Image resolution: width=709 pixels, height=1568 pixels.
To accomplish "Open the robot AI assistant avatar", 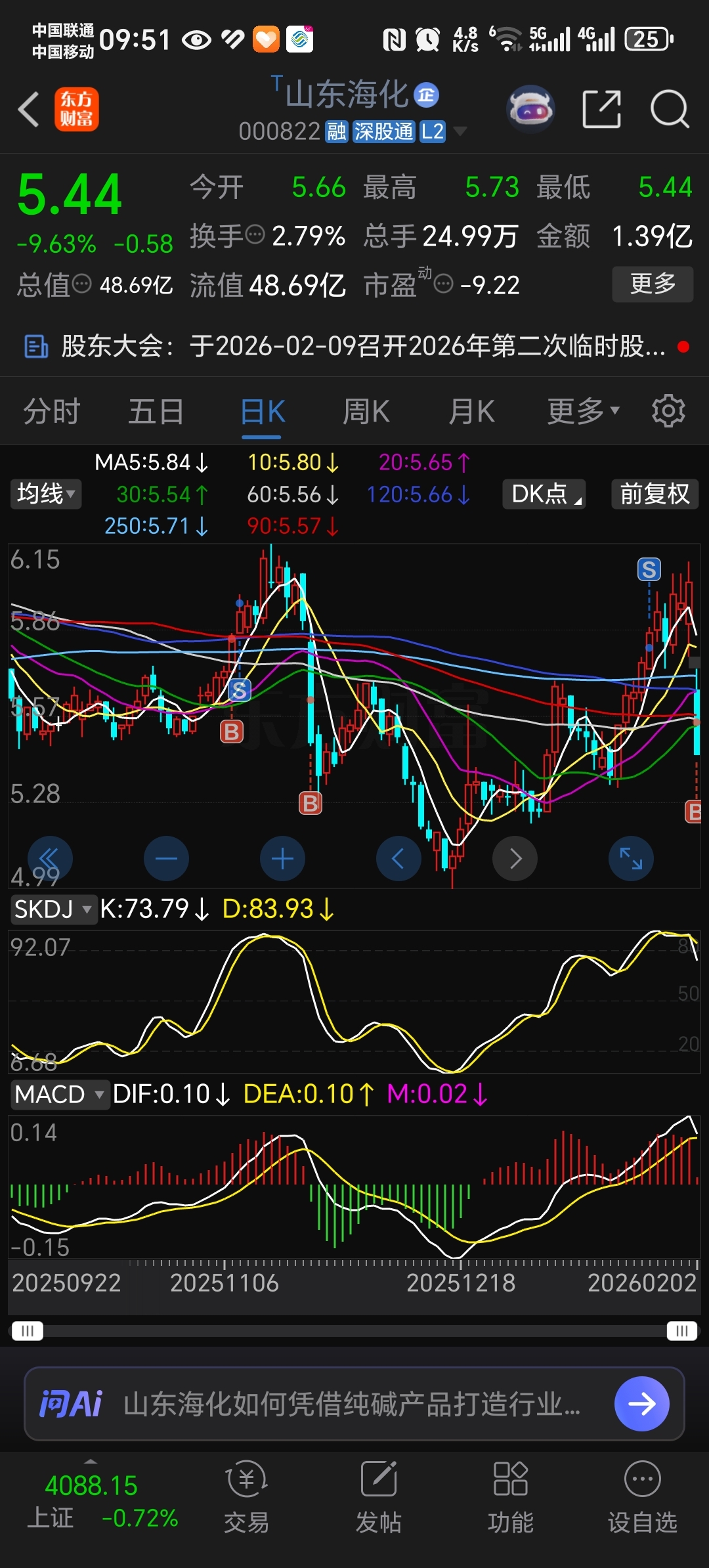I will point(531,109).
